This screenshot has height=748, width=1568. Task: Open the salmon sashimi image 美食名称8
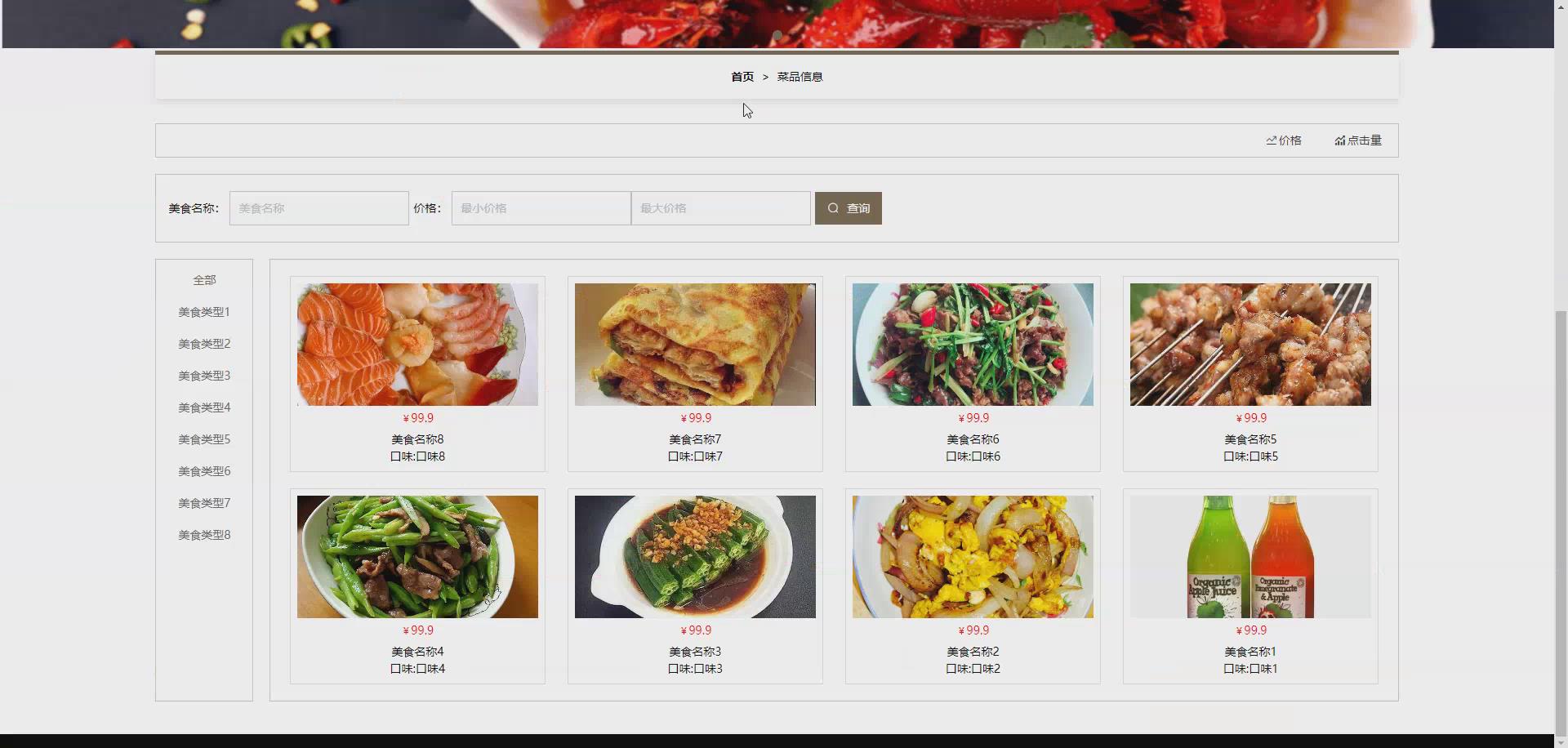[417, 345]
